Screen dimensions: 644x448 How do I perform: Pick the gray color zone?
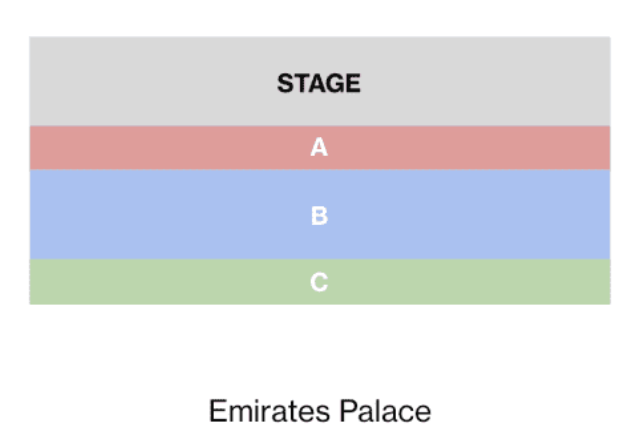(x=500, y=82)
